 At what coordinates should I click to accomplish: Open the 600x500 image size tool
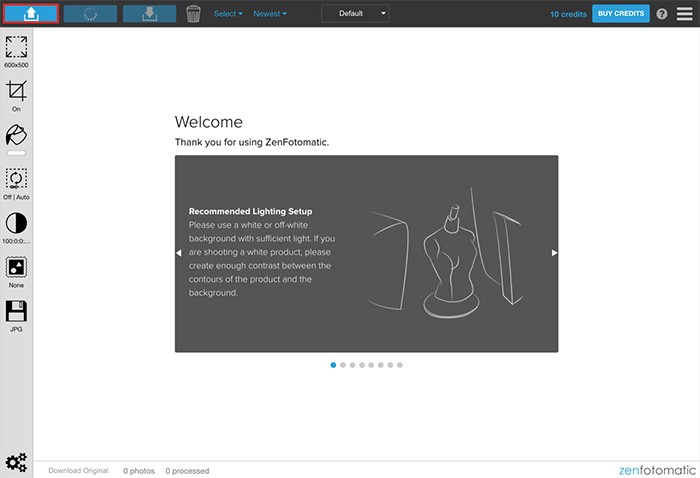tap(16, 47)
